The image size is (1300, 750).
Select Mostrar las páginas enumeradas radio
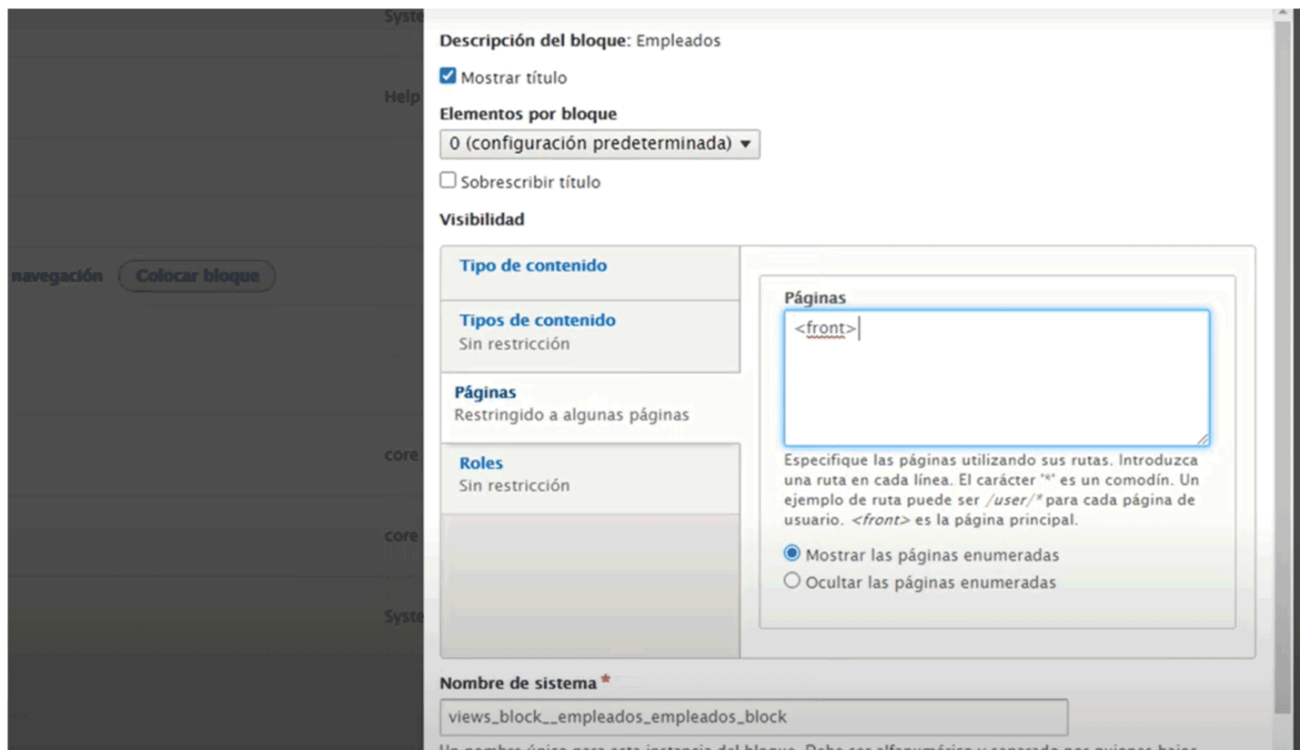tap(792, 553)
